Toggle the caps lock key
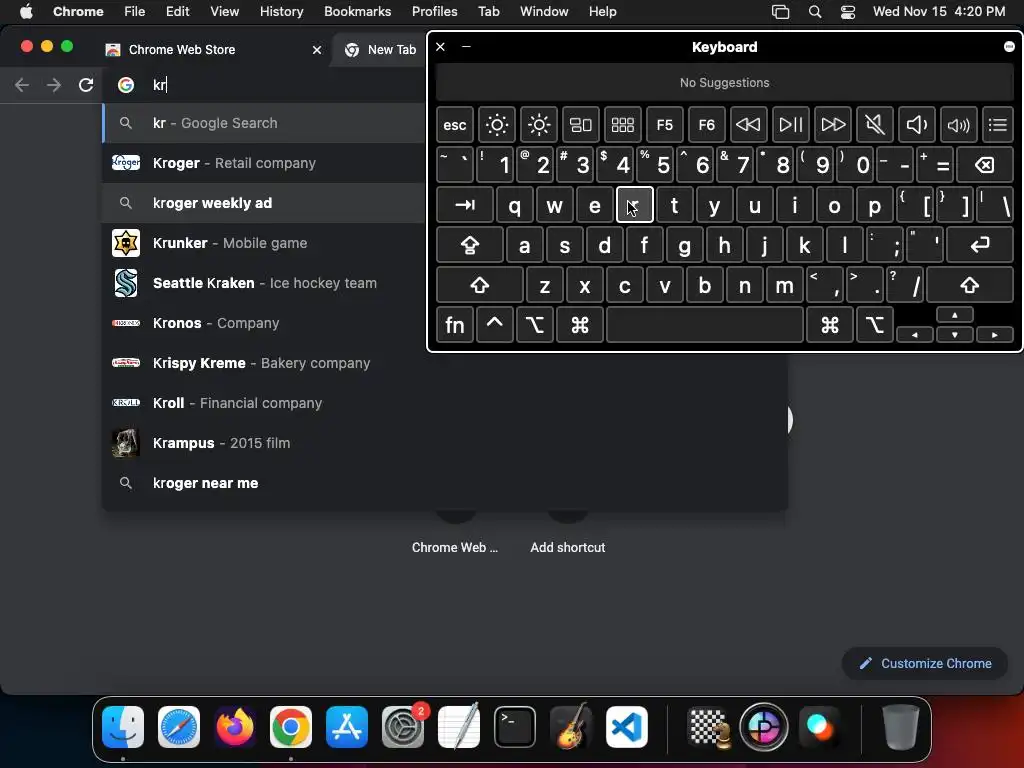Screen dimensions: 1024x768 pos(470,245)
